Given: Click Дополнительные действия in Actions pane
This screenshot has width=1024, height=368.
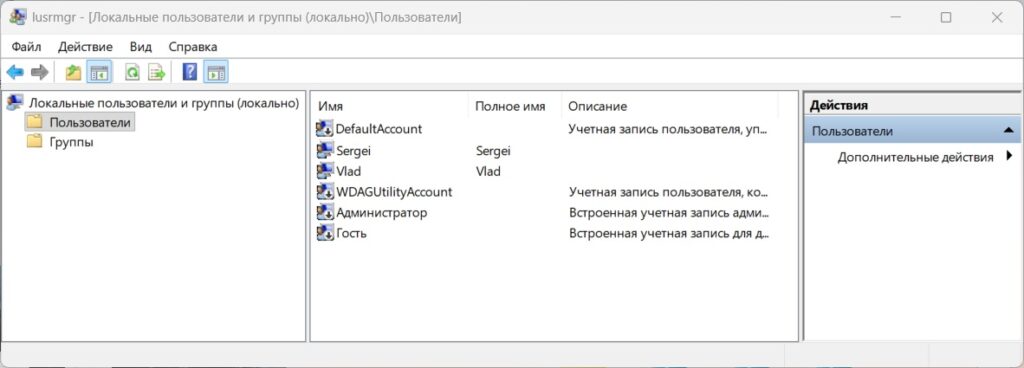Looking at the screenshot, I should click(x=915, y=157).
